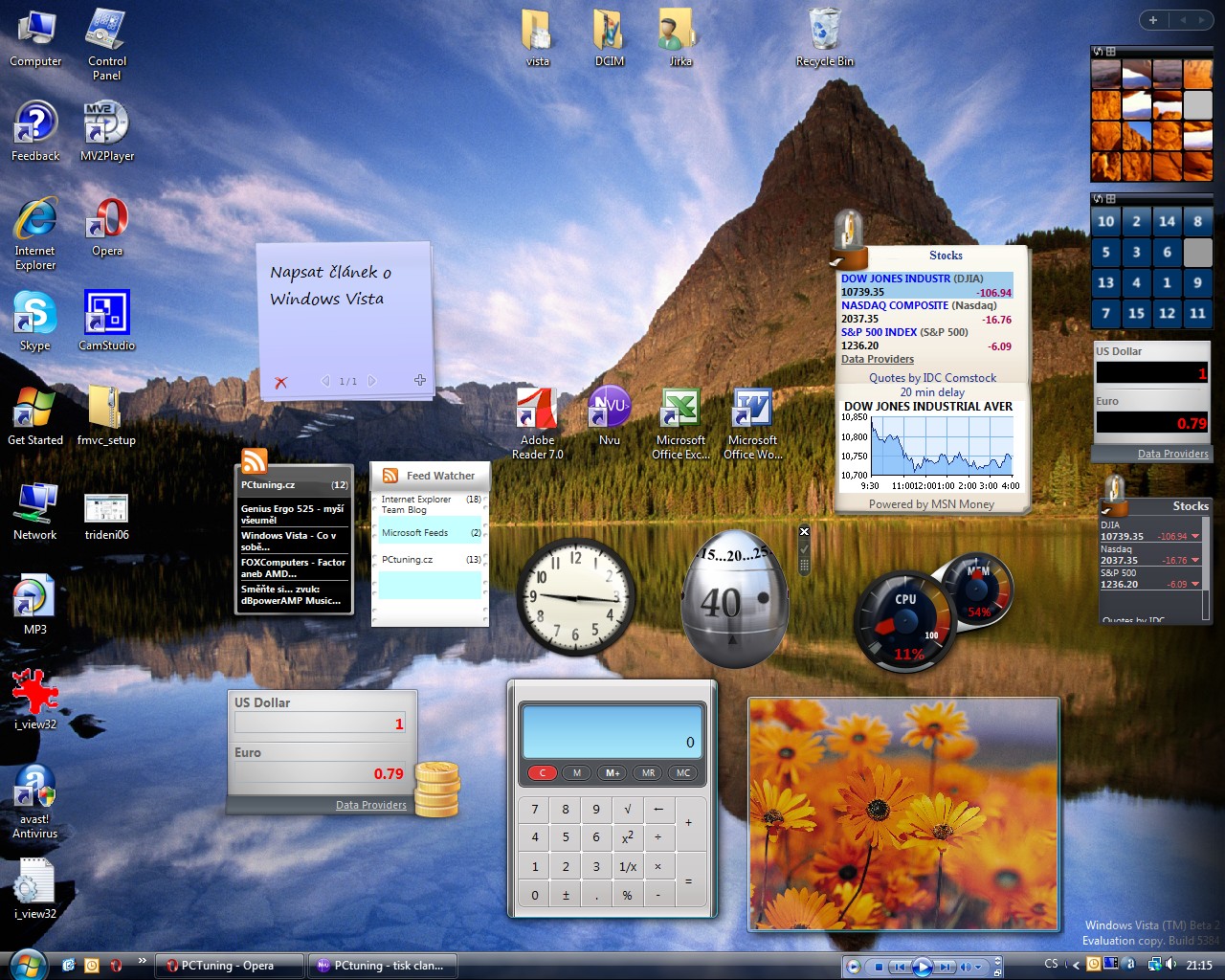
Task: Click sidebar Stocks gadget scrollbar
Action: coord(1207,568)
